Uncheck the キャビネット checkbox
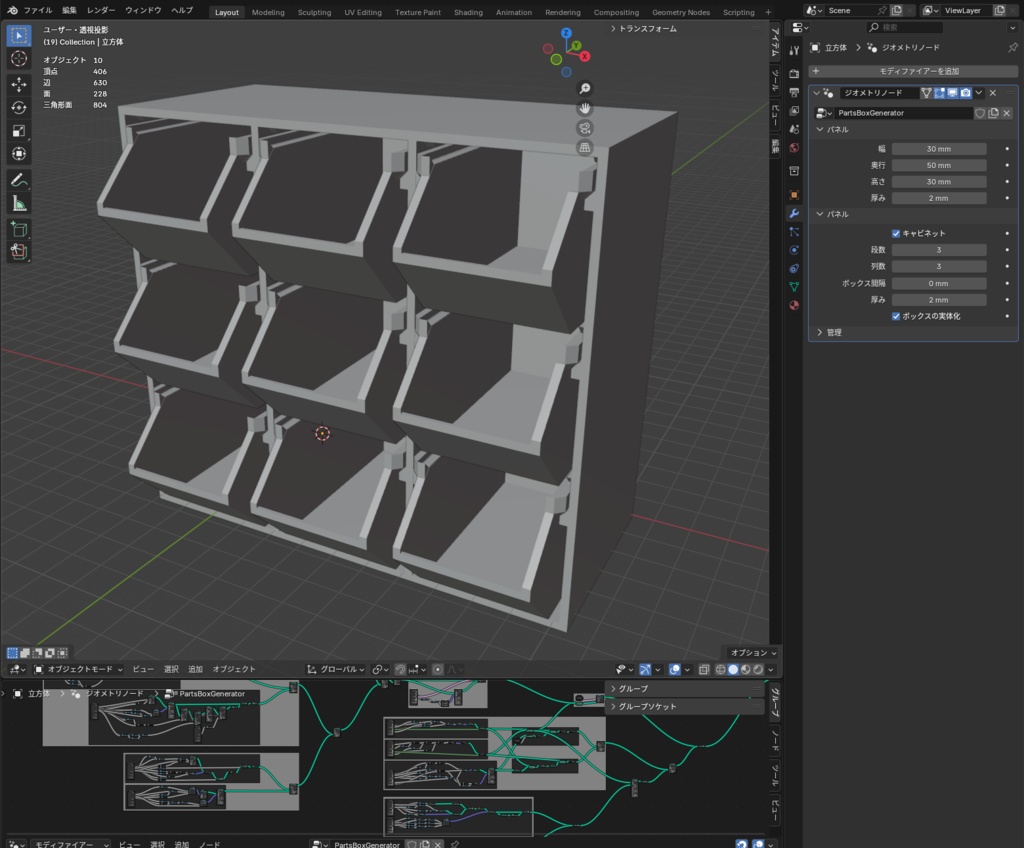The width and height of the screenshot is (1024, 848). (896, 234)
